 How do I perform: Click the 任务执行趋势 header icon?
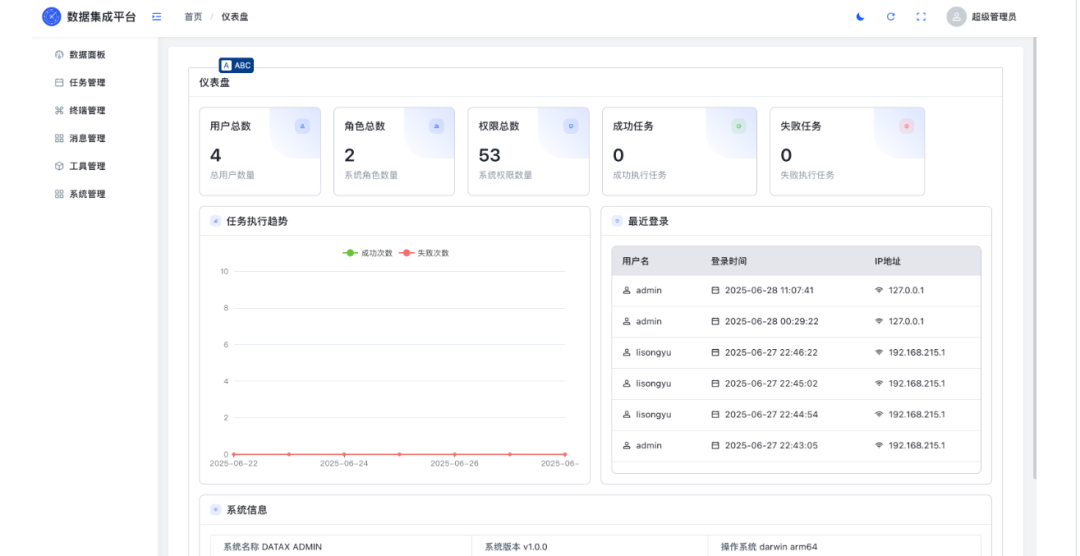tap(216, 221)
